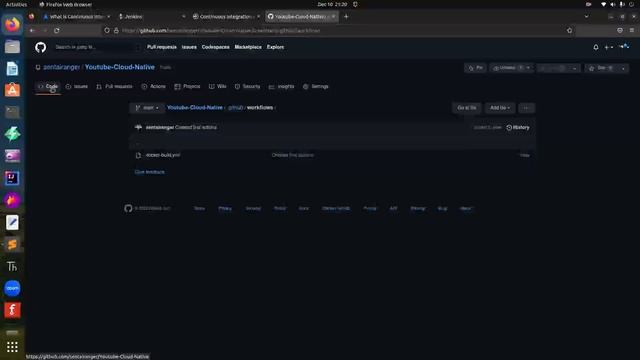Switch to the Continuous integration browser tab
The image size is (640, 360).
[227, 17]
